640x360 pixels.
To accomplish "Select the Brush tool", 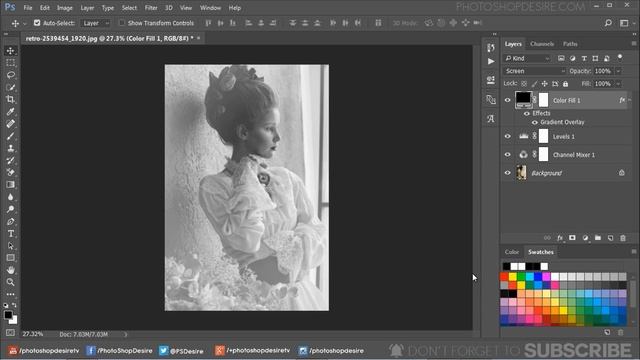I will coord(11,136).
